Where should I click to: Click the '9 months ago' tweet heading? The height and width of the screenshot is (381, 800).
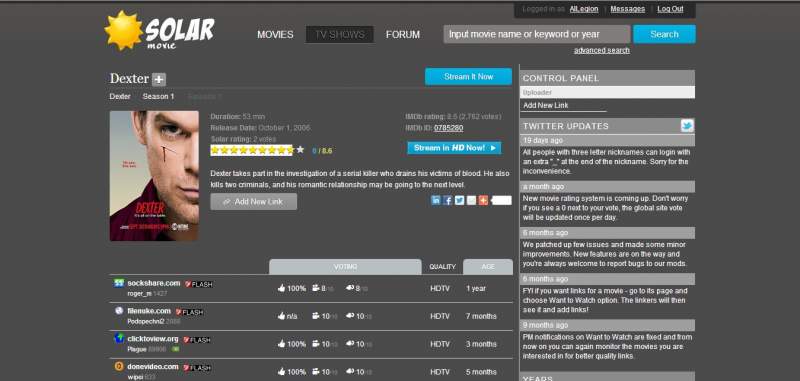[607, 325]
